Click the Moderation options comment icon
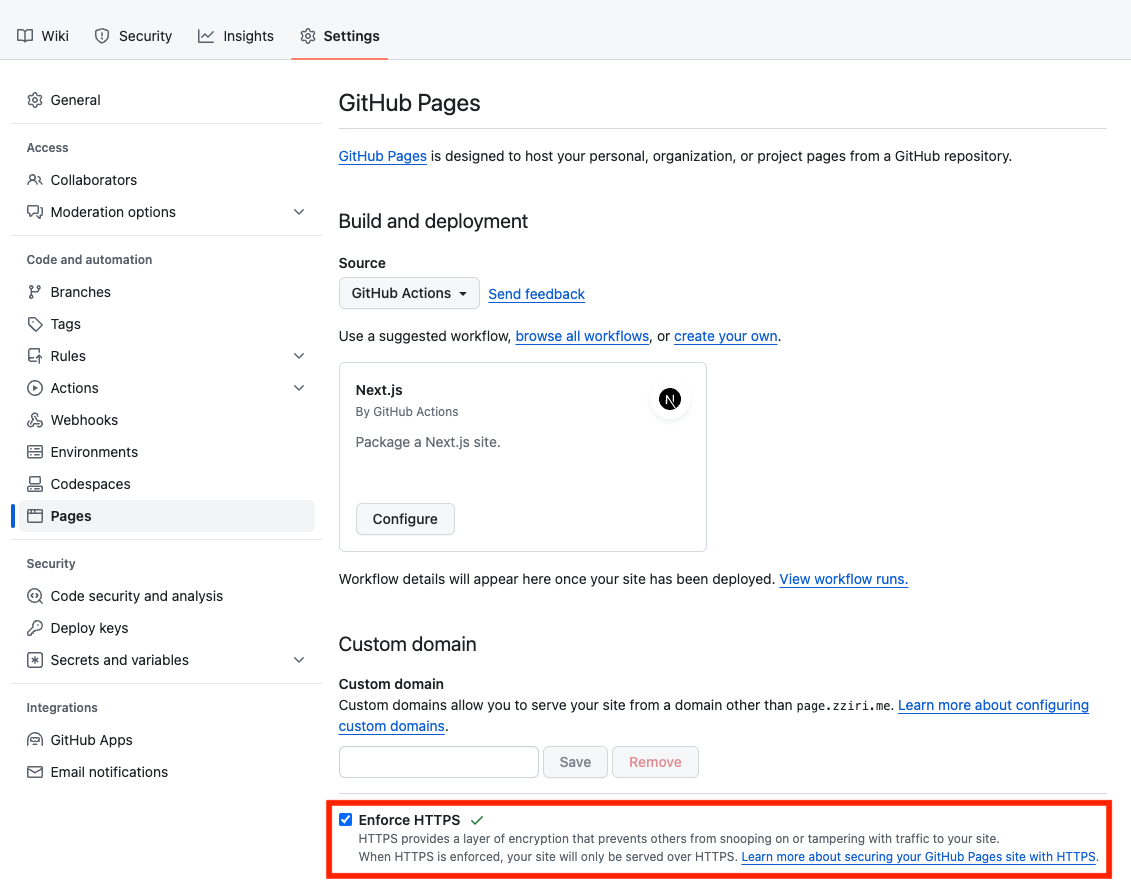1131x893 pixels. coord(35,212)
